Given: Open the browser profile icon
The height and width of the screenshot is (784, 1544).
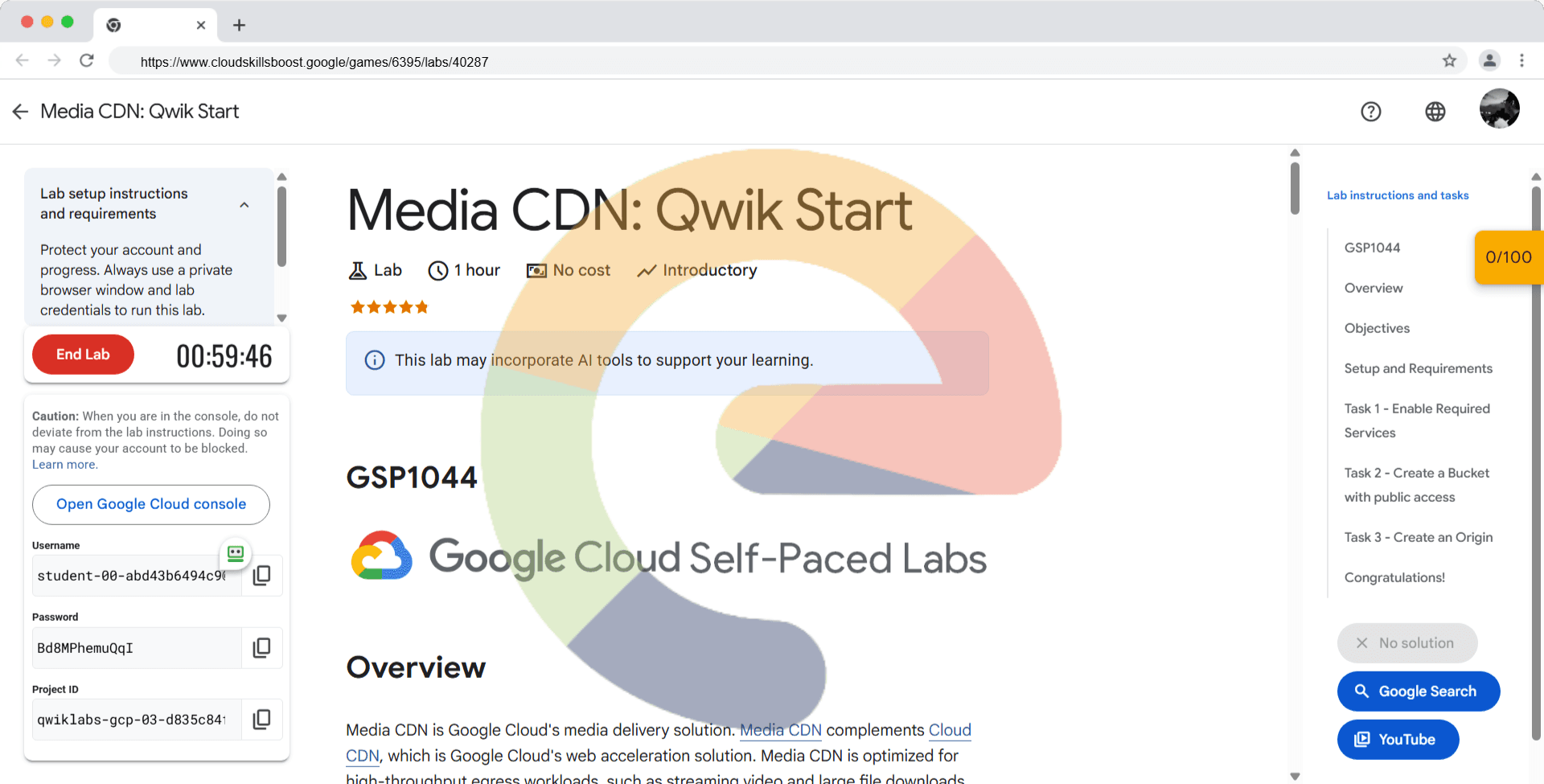Looking at the screenshot, I should coord(1489,60).
